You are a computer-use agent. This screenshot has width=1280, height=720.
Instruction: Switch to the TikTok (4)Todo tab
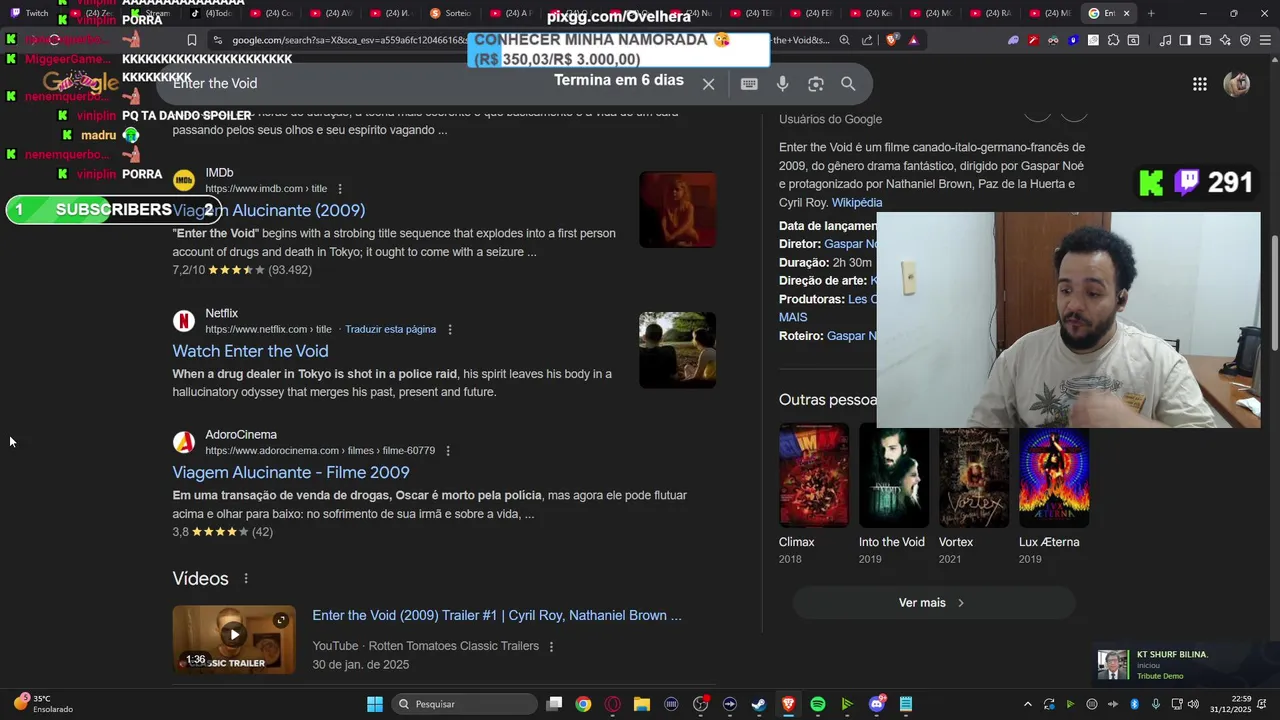[x=211, y=13]
